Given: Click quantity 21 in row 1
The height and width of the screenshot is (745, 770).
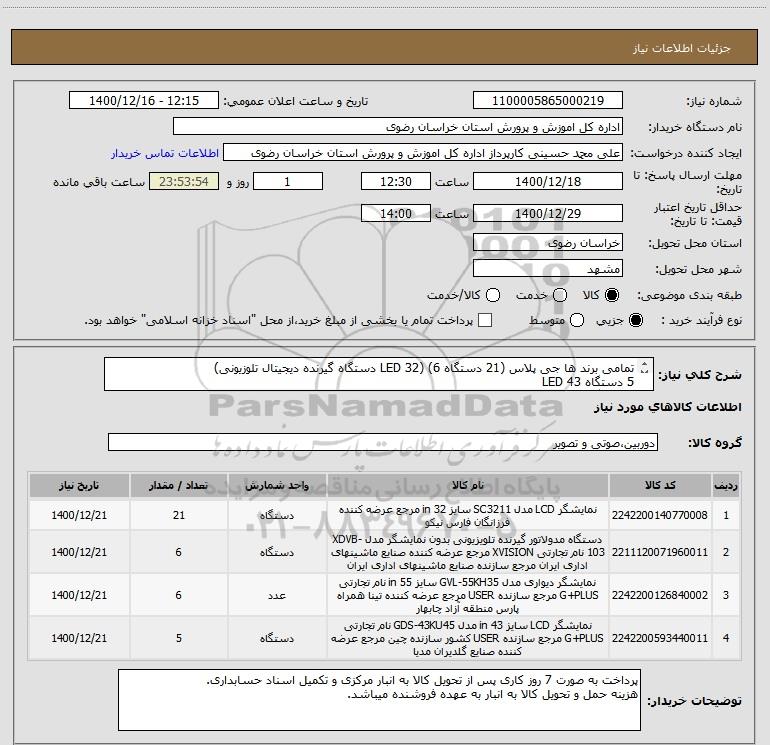Looking at the screenshot, I should click(x=179, y=515).
